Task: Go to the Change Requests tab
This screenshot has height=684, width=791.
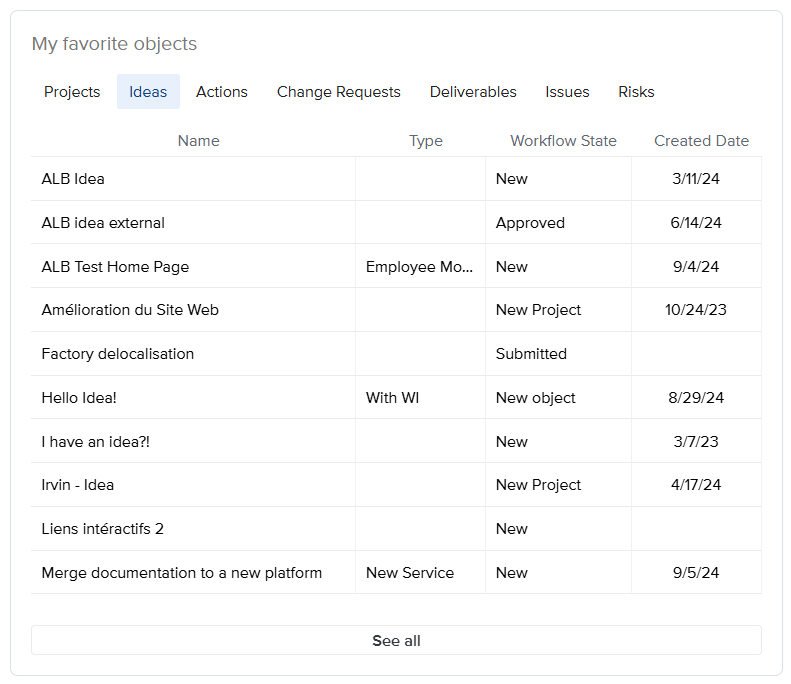Action: pos(338,92)
